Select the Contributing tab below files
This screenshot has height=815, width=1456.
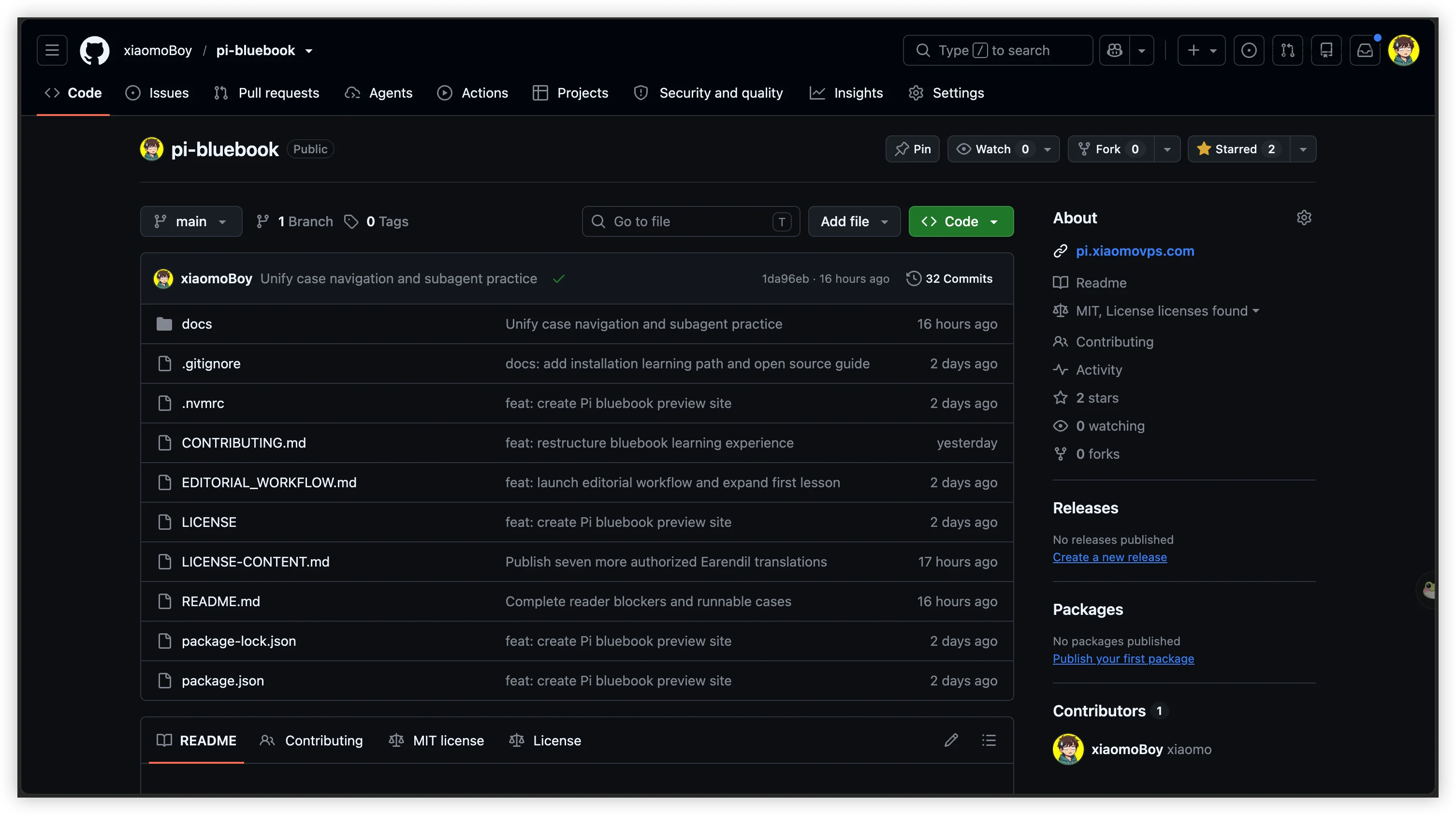click(311, 741)
